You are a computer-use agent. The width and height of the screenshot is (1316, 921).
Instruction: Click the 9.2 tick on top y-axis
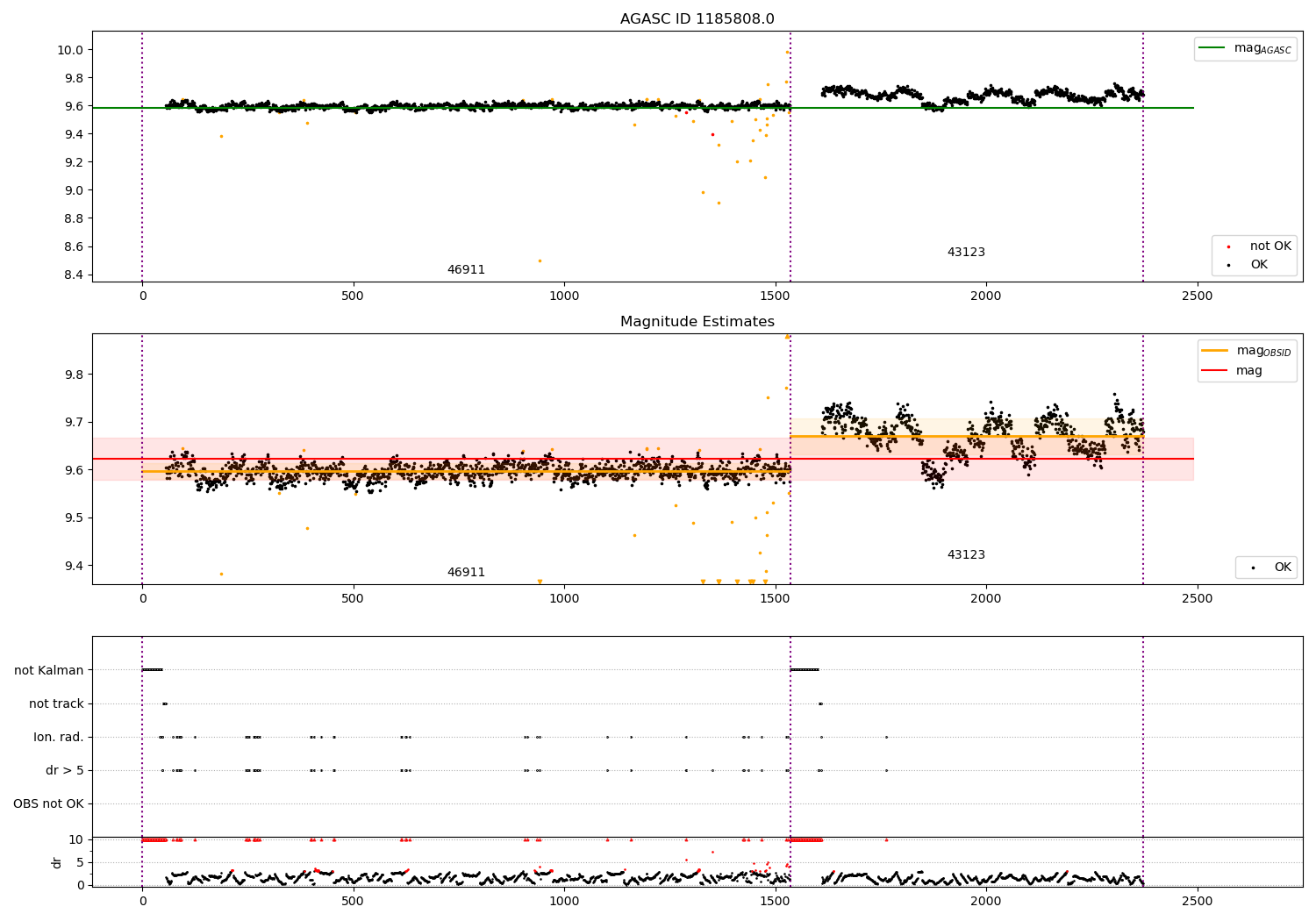(73, 162)
